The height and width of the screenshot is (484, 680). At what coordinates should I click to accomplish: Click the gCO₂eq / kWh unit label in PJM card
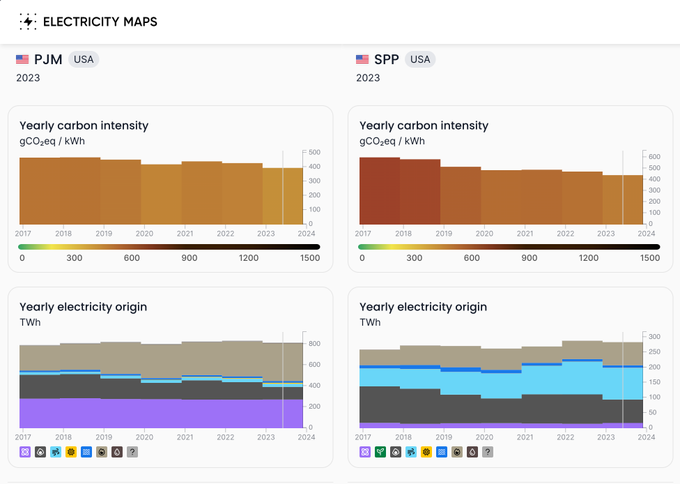52,141
